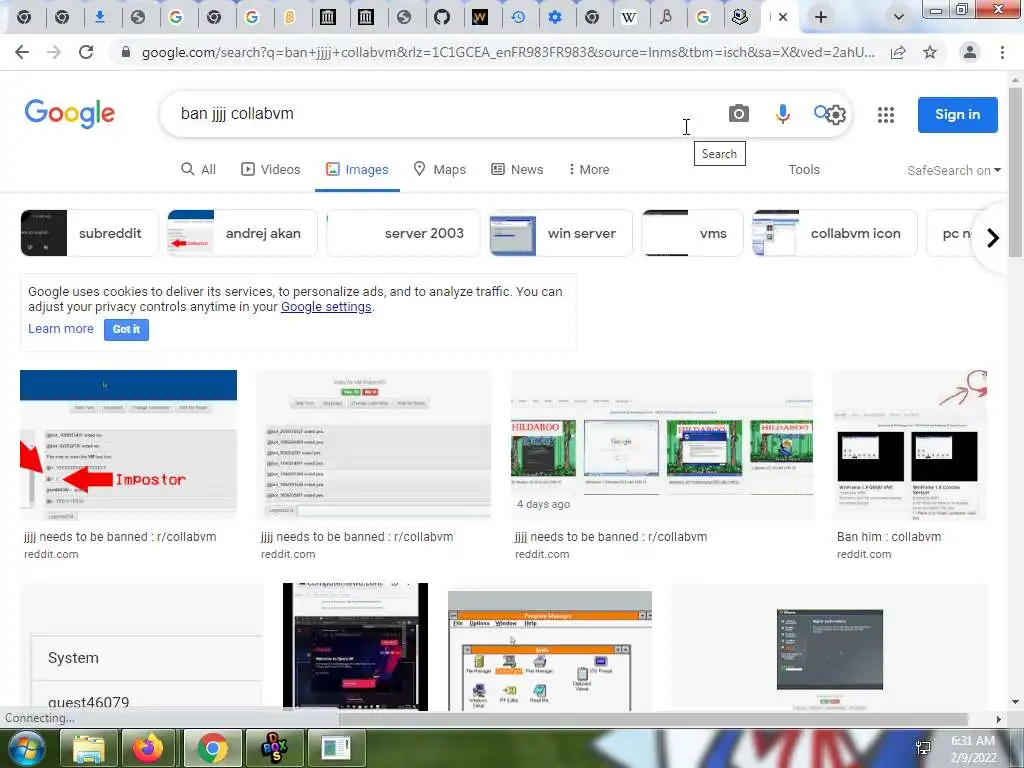Click the Sign in button
Screen dimensions: 1024x768
click(x=957, y=114)
